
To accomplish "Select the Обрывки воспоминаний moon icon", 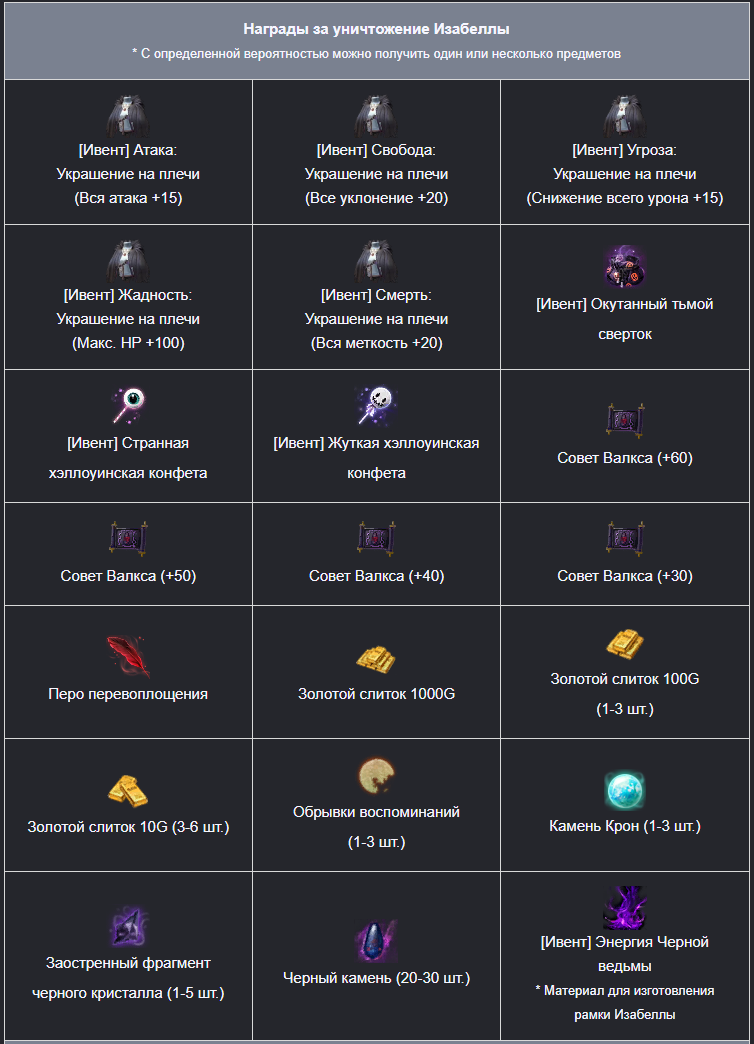I will tap(376, 776).
